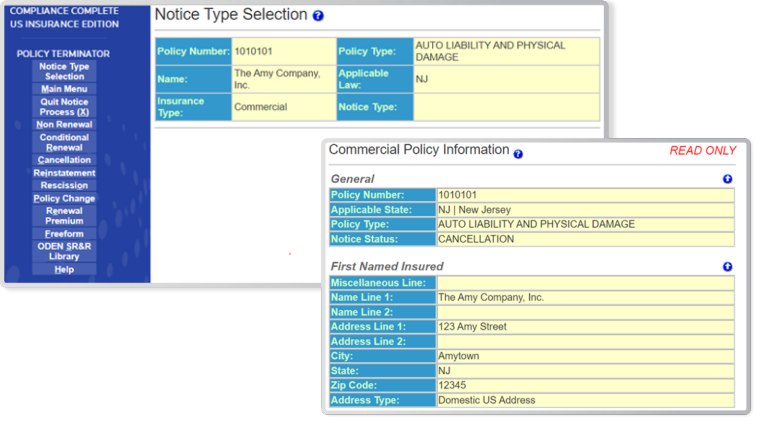
Task: Select Freeform in the sidebar
Action: pyautogui.click(x=64, y=234)
